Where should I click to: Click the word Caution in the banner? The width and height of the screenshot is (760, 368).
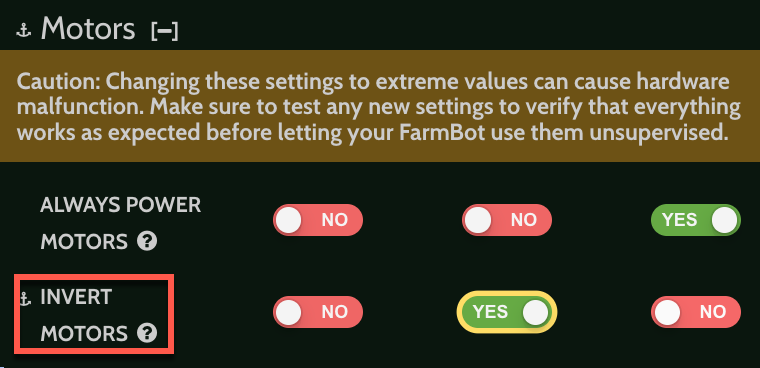tap(58, 82)
